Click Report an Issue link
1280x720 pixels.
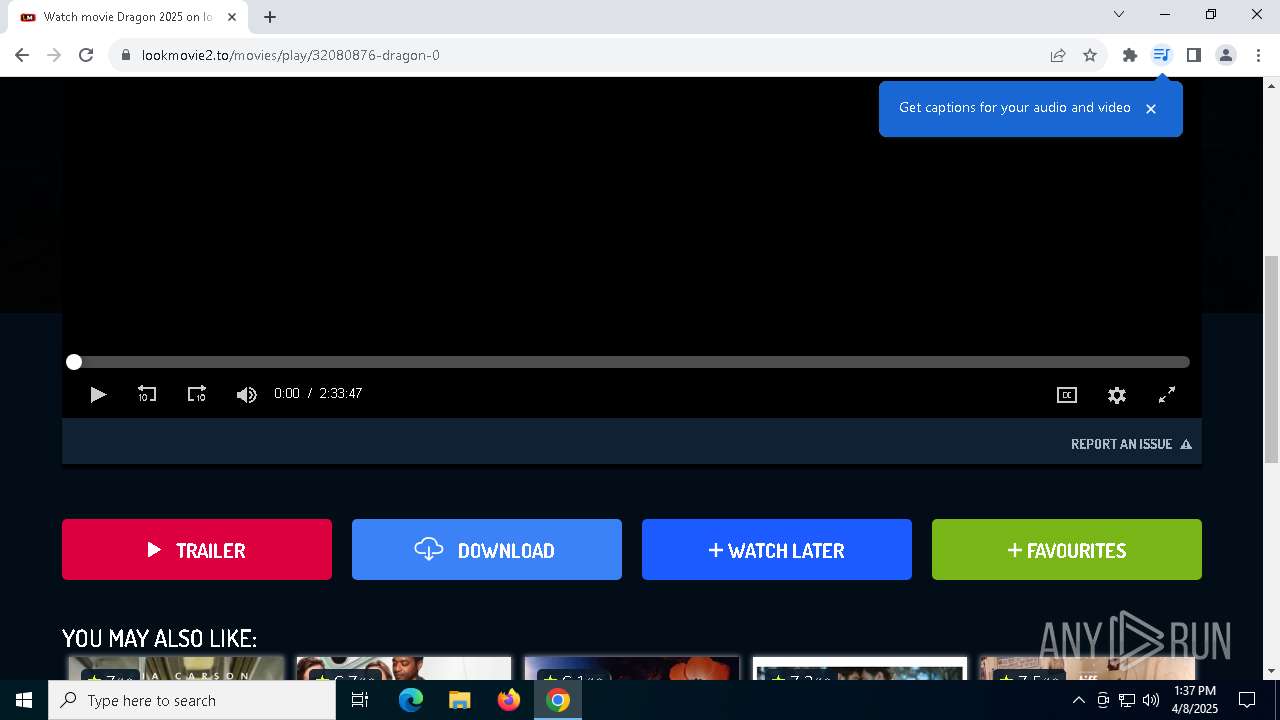(x=1131, y=444)
